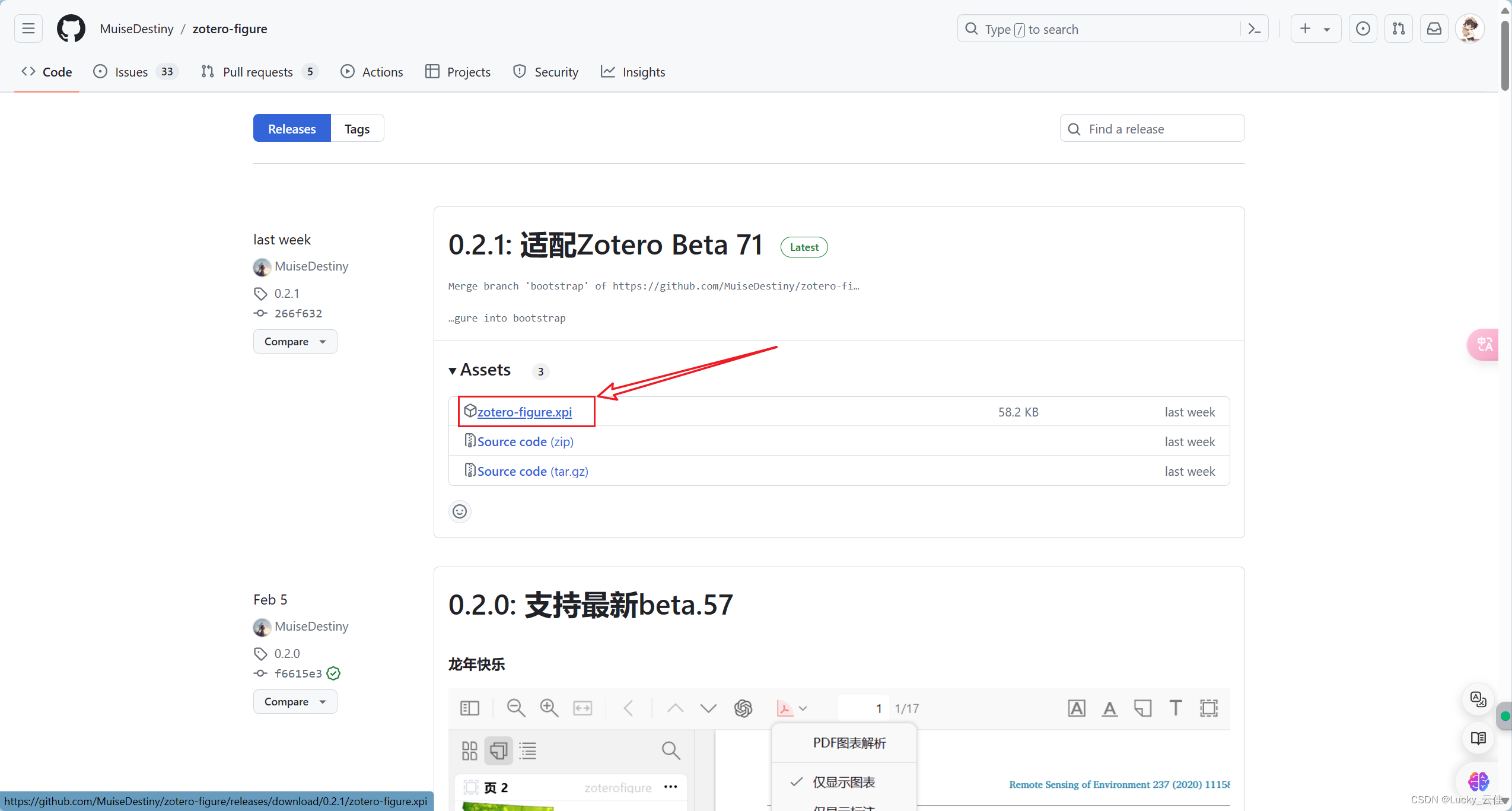The height and width of the screenshot is (811, 1512).
Task: Switch to the Security tab
Action: [x=546, y=72]
